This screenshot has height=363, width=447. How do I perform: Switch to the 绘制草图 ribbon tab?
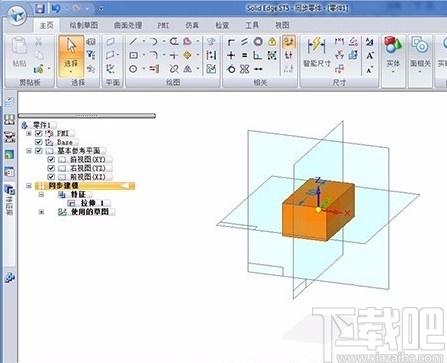[x=84, y=25]
